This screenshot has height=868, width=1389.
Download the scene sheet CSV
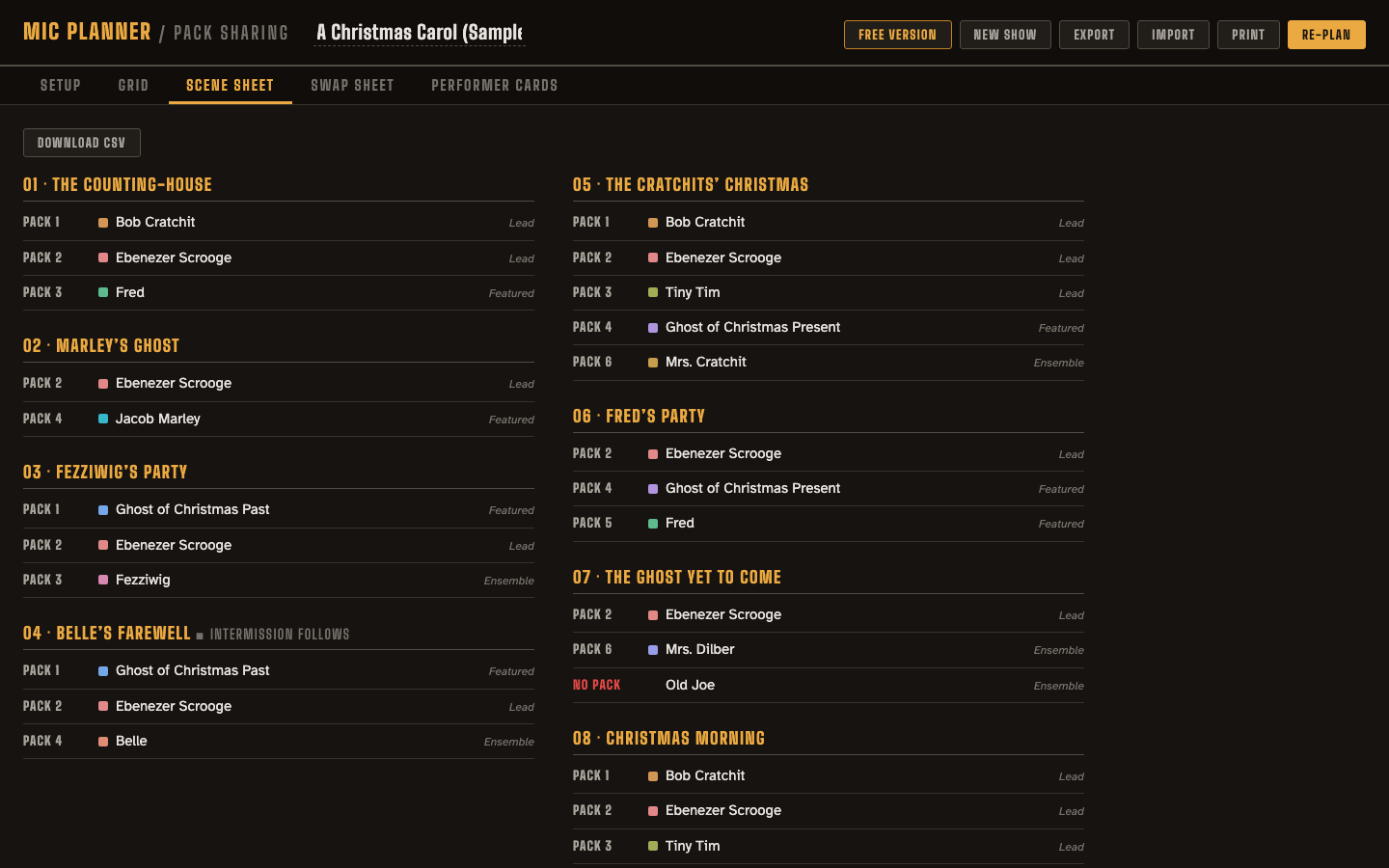82,143
